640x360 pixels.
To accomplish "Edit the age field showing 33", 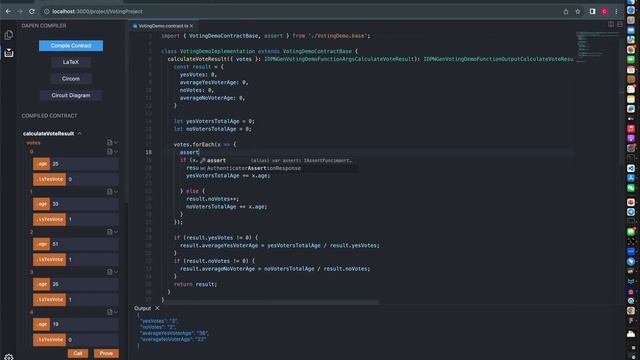I will pos(84,204).
